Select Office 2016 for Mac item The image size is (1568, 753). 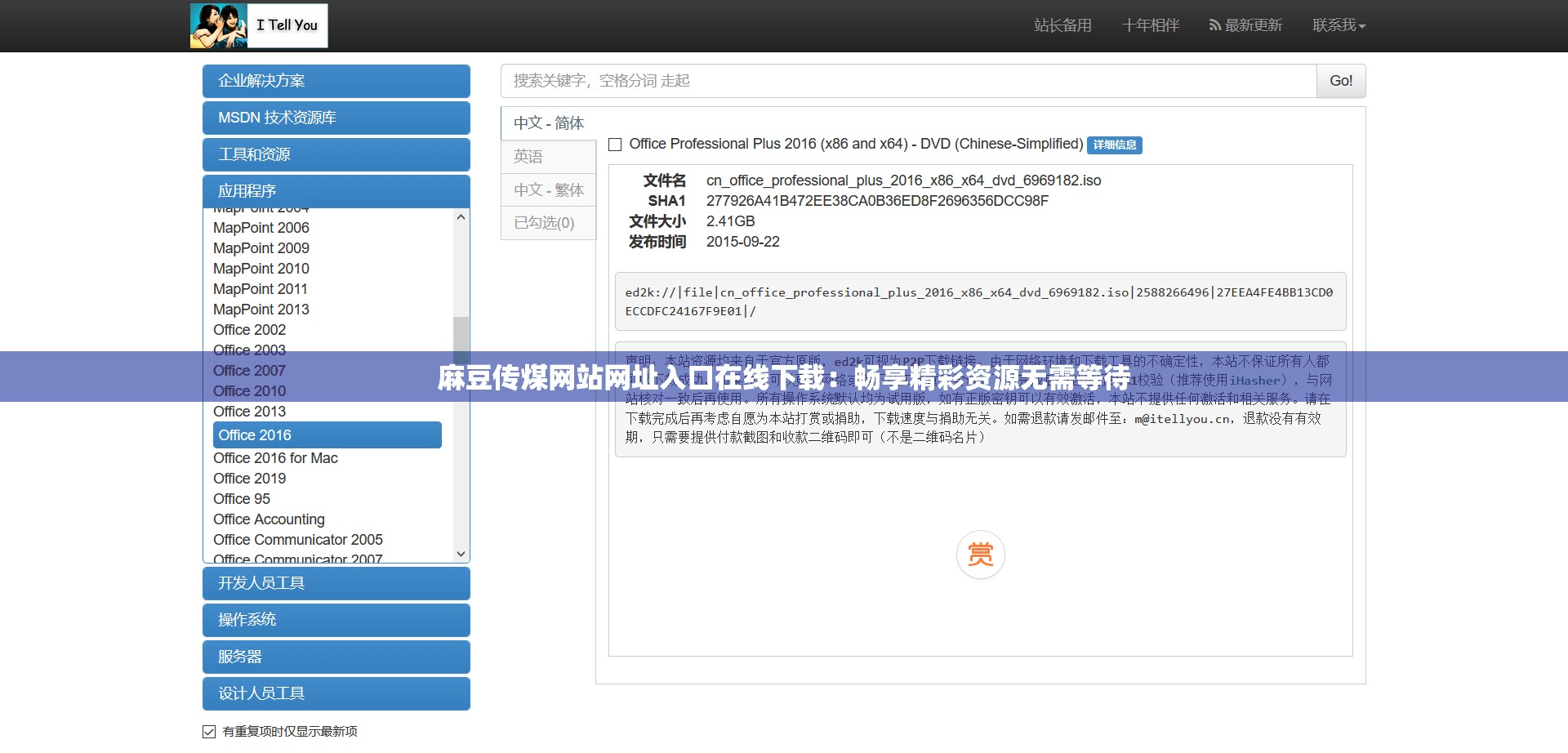point(275,458)
